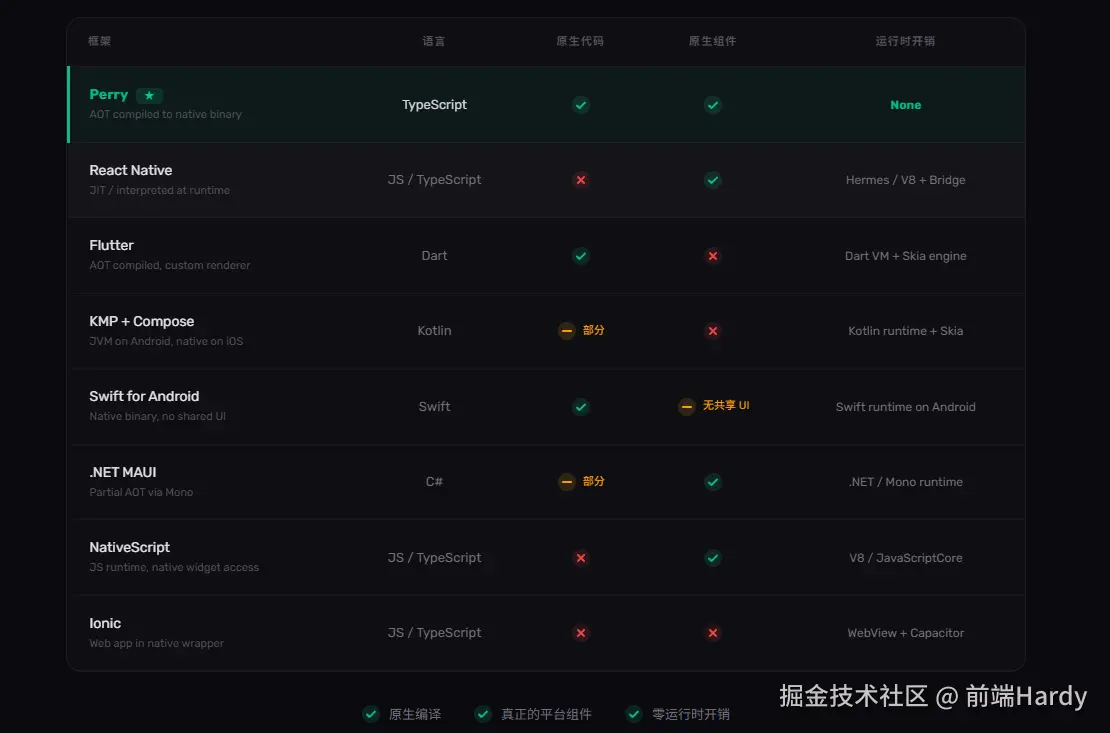1110x733 pixels.
Task: Click the C# language cell
Action: (434, 482)
